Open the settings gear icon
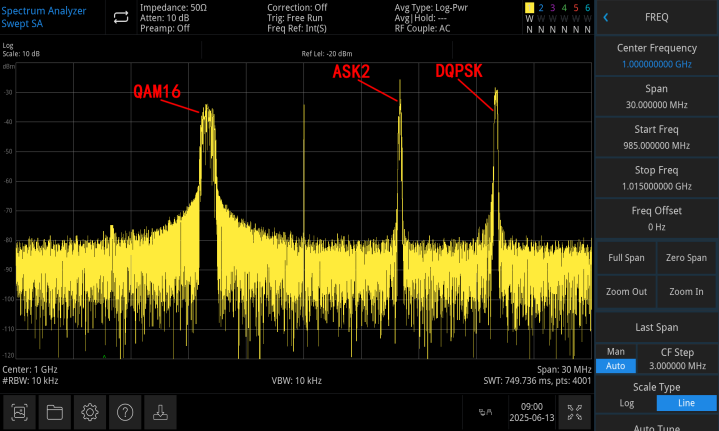719x431 pixels. [90, 412]
